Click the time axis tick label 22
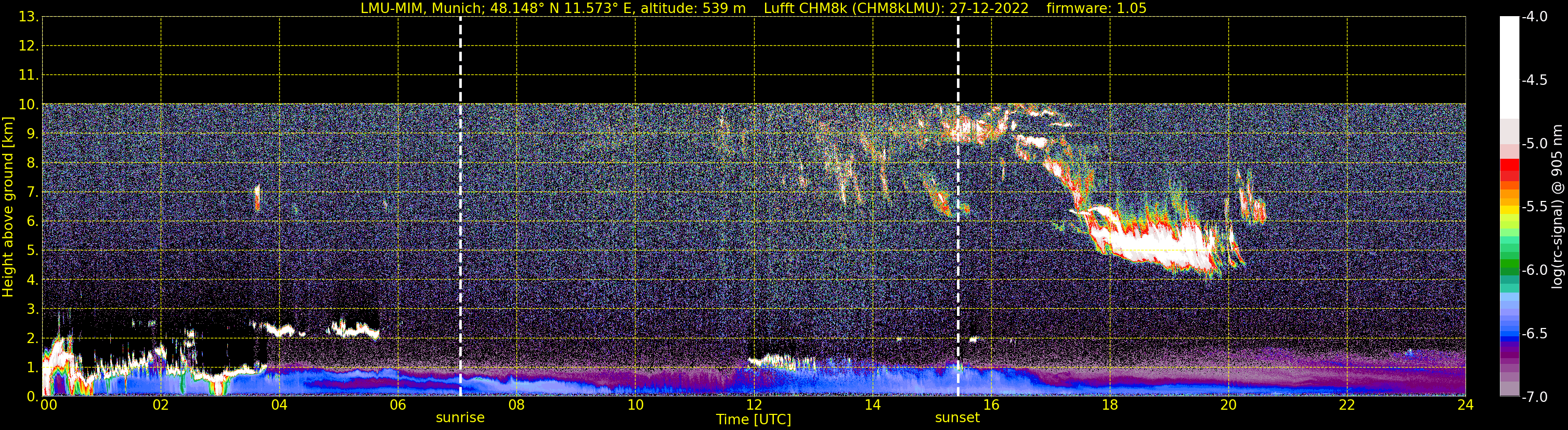 pos(1347,406)
